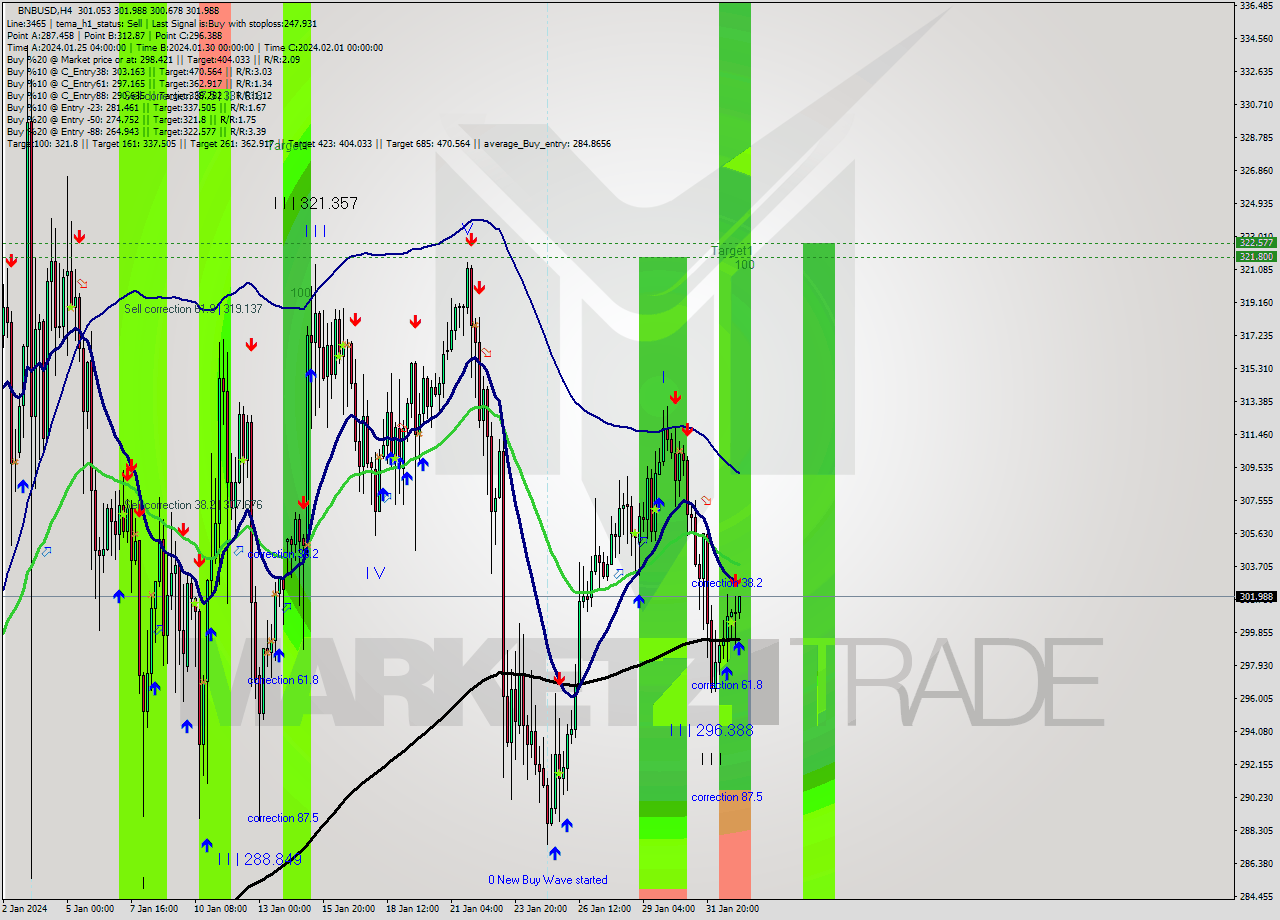Viewport: 1280px width, 920px height.
Task: Select the 'Buy %10 @ Entry -23: 281.461' line
Action: pos(136,107)
